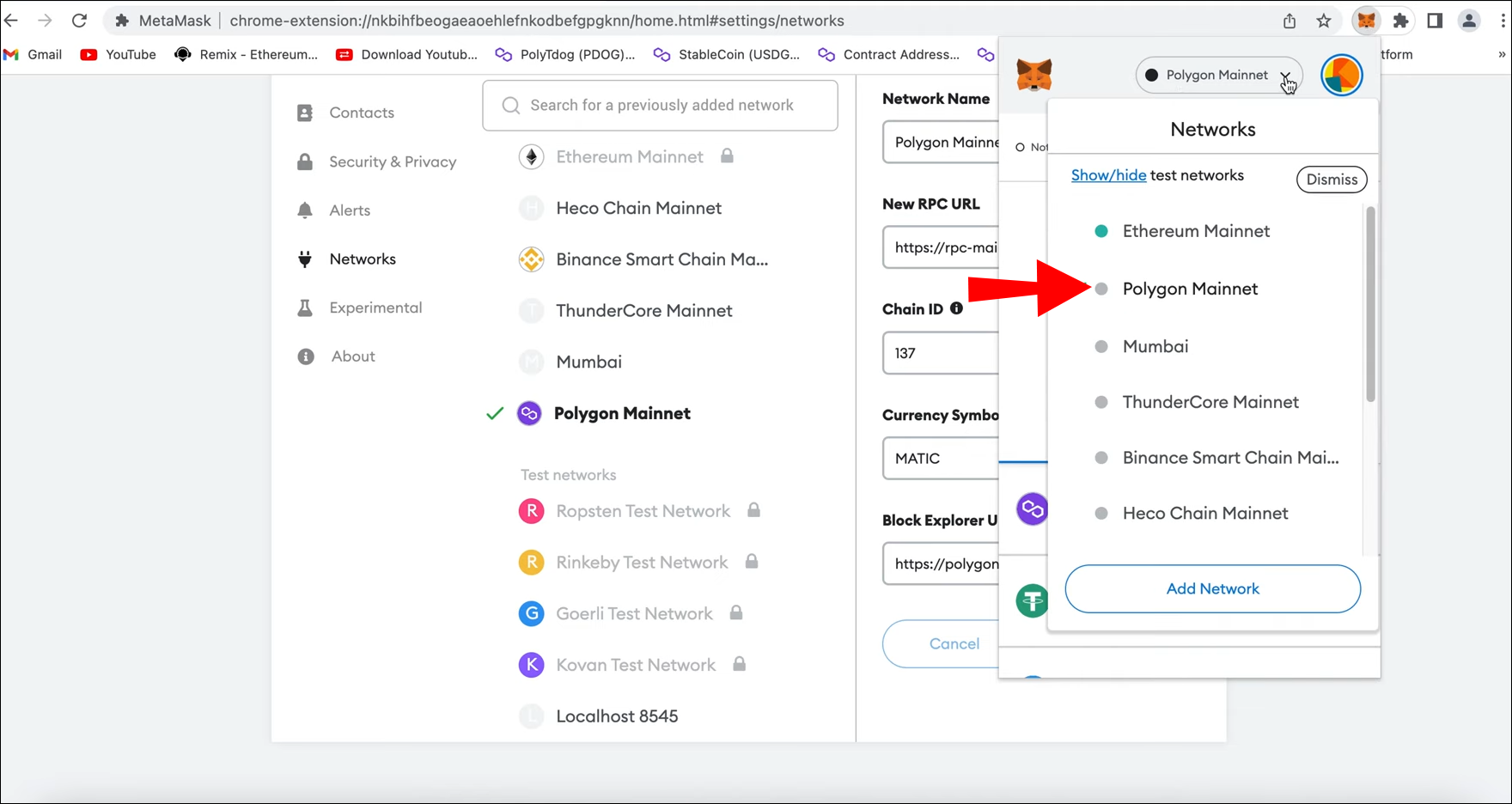Select Kovan Test Network in list
1512x804 pixels.
633,665
